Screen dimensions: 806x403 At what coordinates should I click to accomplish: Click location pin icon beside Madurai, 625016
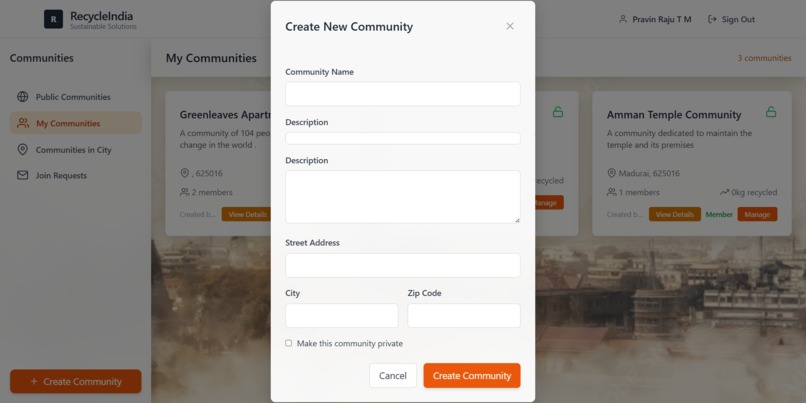[611, 173]
